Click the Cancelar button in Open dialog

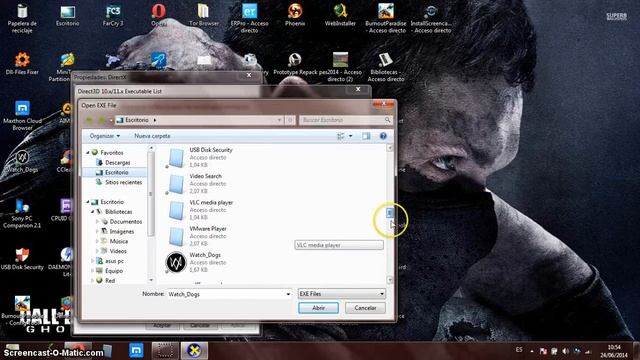[x=365, y=308]
